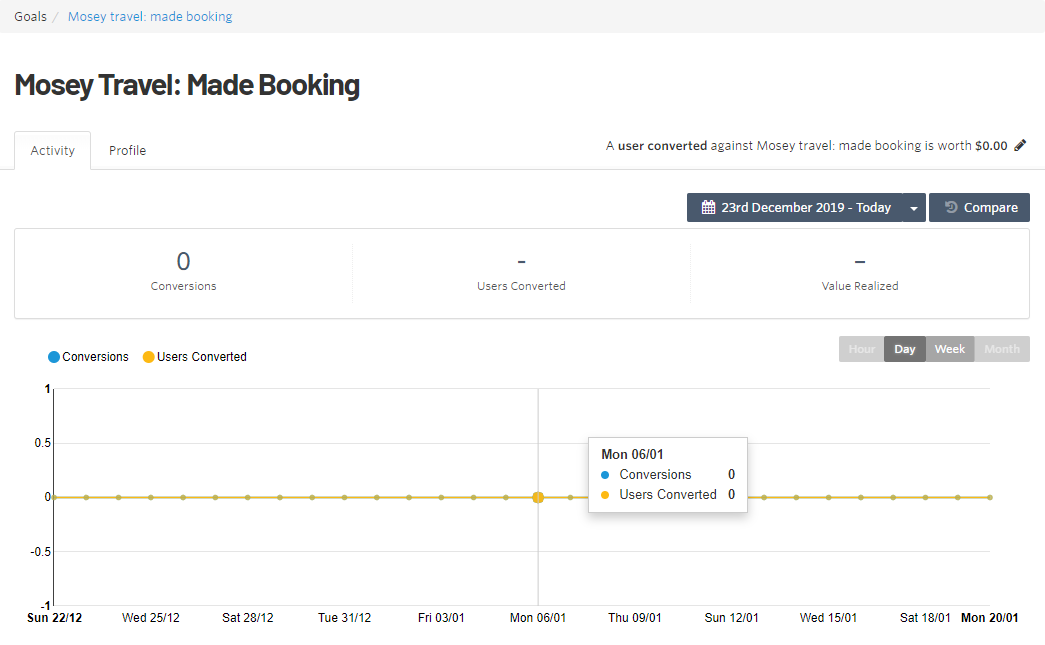Expand the date range dropdown arrow
The image size is (1045, 645).
coord(914,208)
